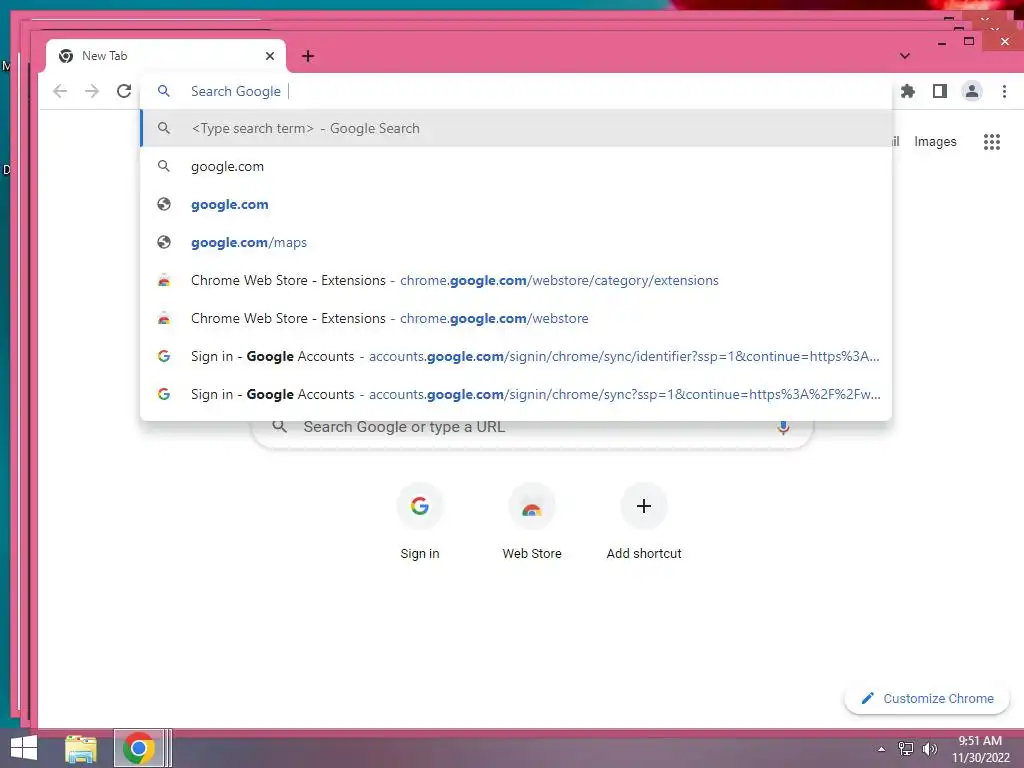Open the Web Store shortcut tile

(x=532, y=522)
